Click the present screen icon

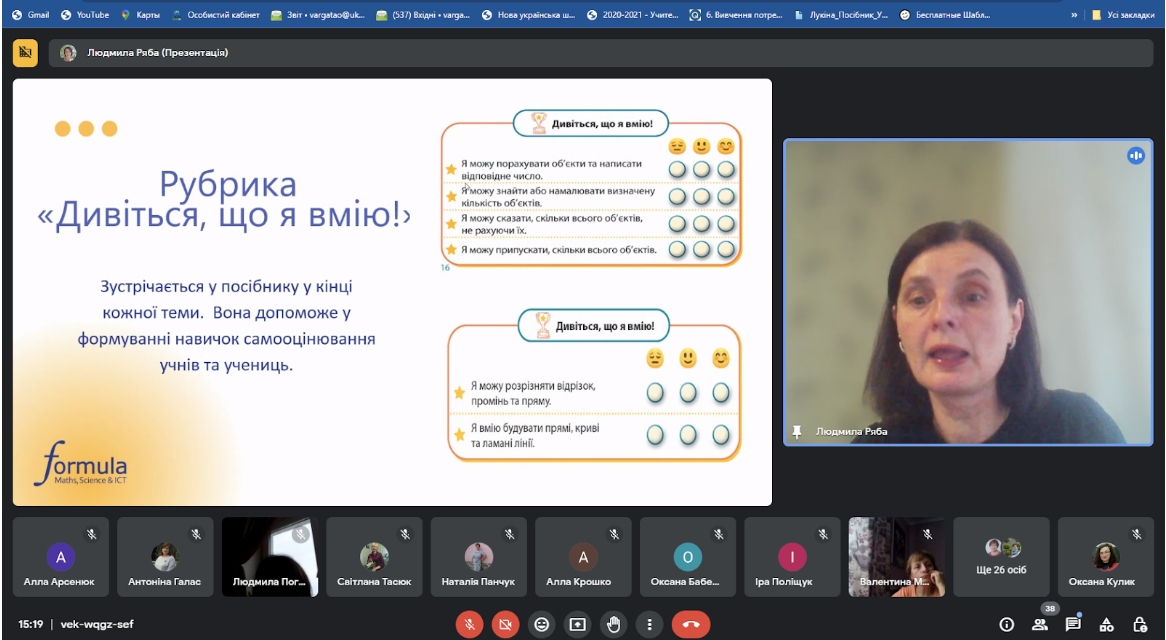tap(578, 624)
